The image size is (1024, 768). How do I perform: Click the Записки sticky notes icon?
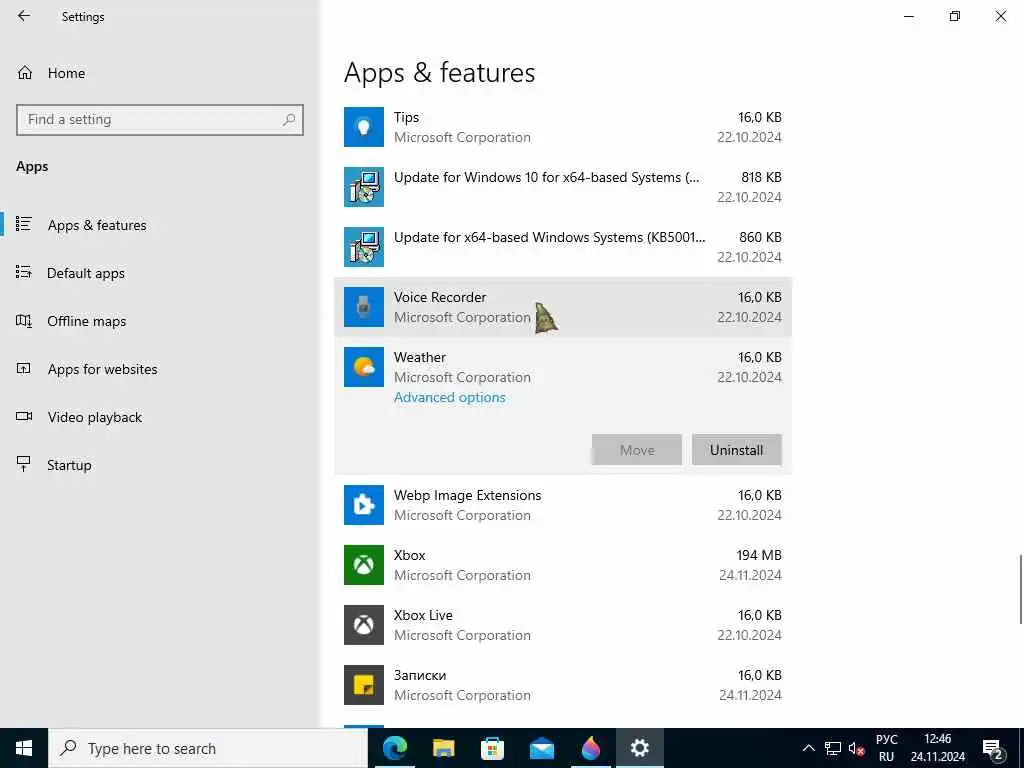tap(364, 685)
